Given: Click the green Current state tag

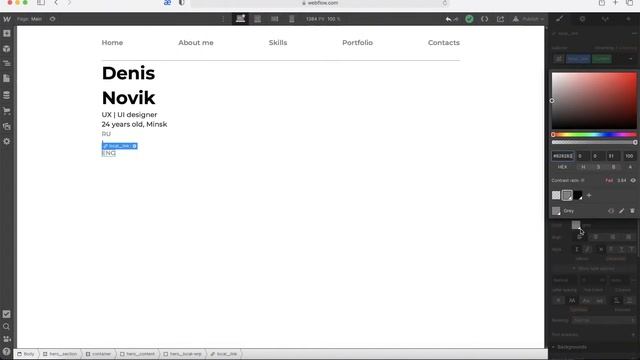Looking at the screenshot, I should pos(602,59).
